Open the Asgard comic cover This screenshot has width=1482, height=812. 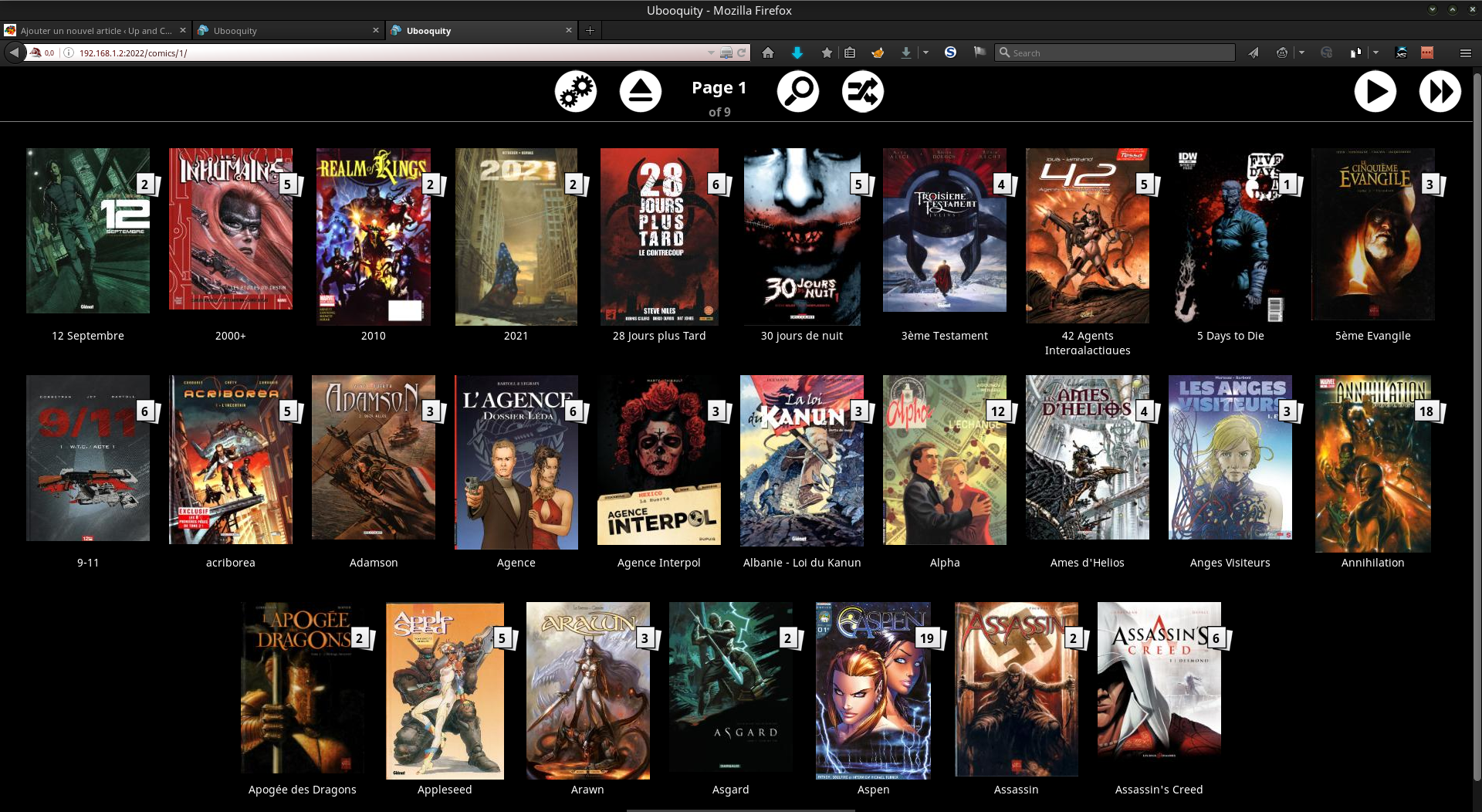tap(731, 687)
